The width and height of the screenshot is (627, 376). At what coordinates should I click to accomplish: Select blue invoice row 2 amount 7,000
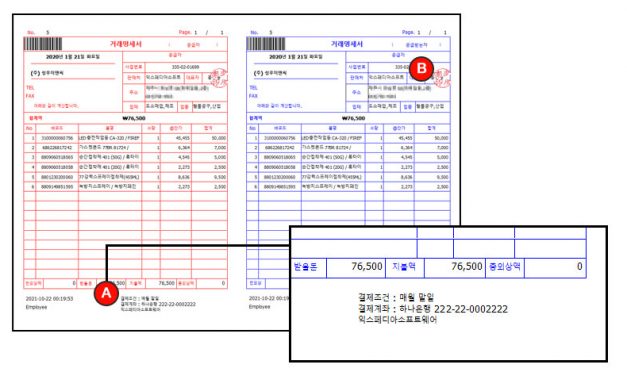pos(443,148)
